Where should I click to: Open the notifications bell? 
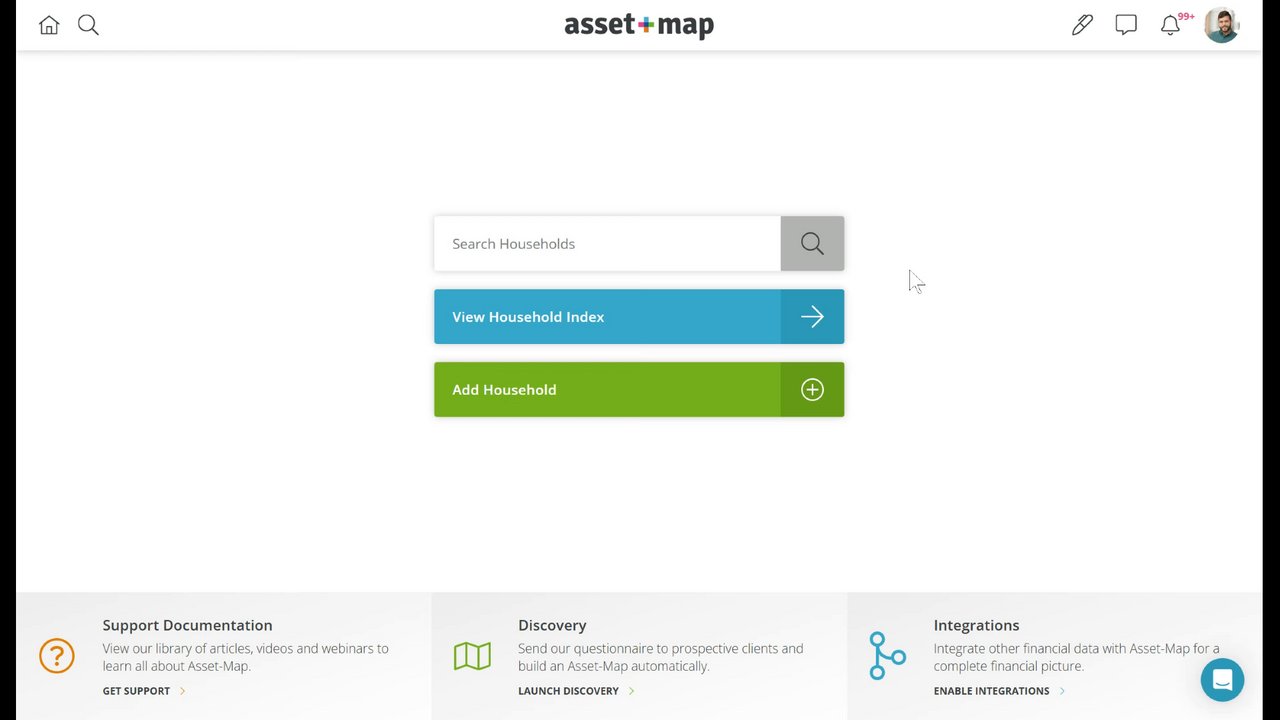point(1170,26)
